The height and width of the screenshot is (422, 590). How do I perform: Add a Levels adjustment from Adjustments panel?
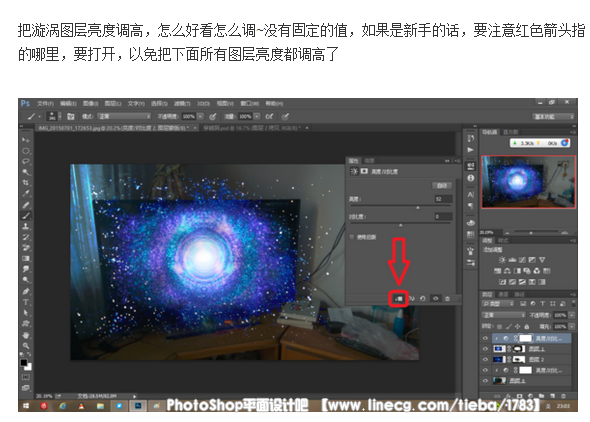click(x=512, y=260)
